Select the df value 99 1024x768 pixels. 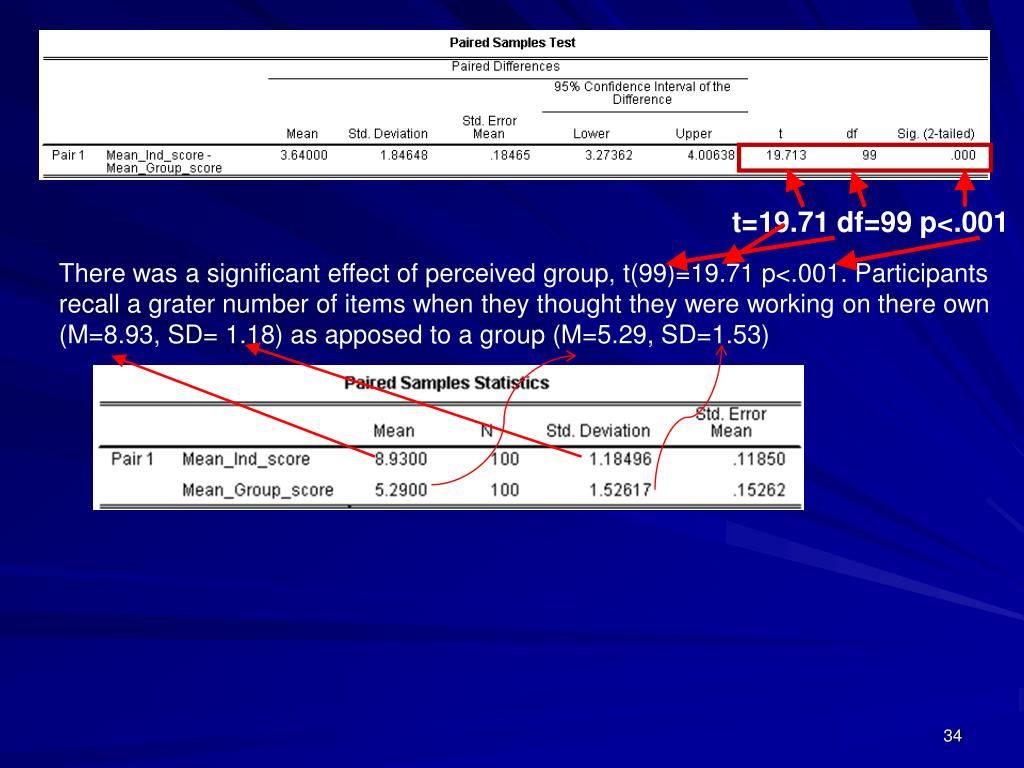869,155
